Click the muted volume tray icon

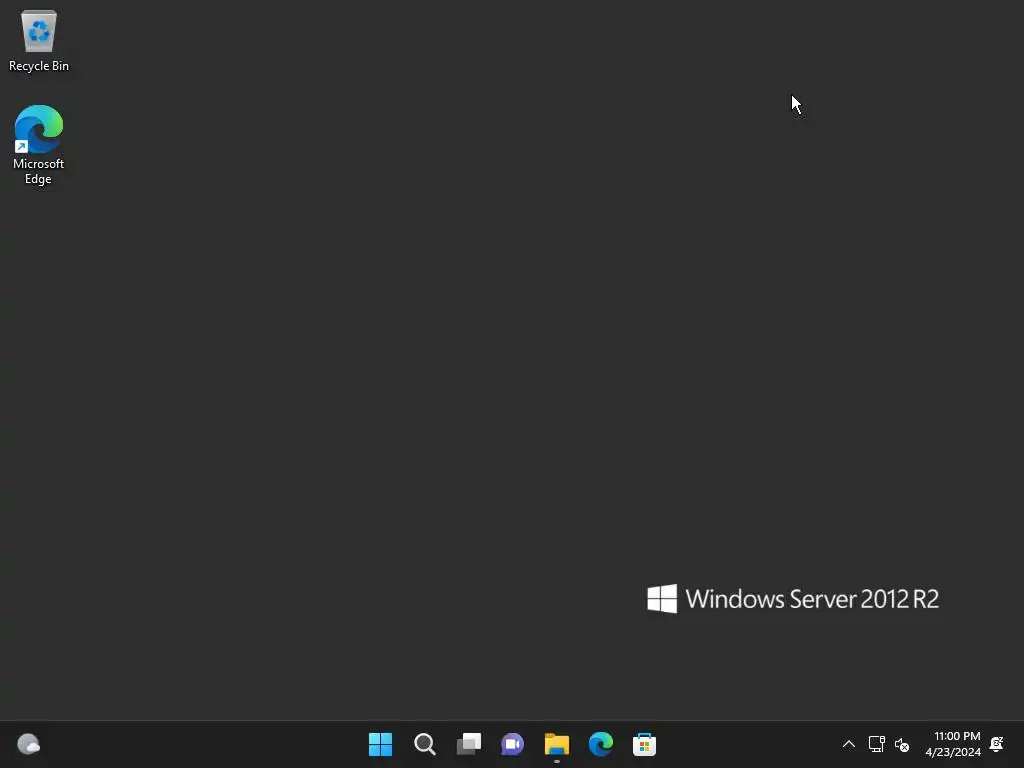pyautogui.click(x=902, y=744)
